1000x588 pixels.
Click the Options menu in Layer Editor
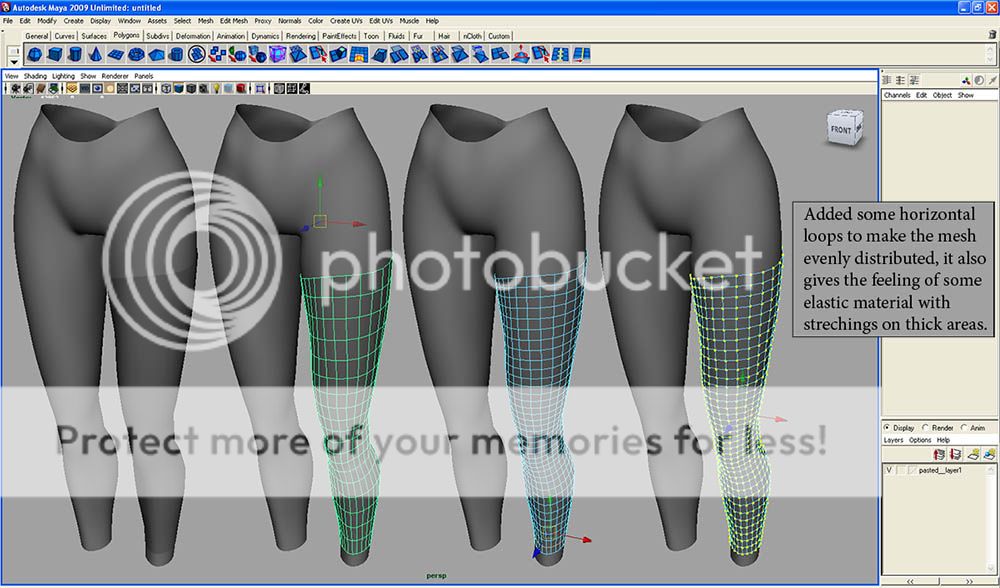[x=920, y=440]
